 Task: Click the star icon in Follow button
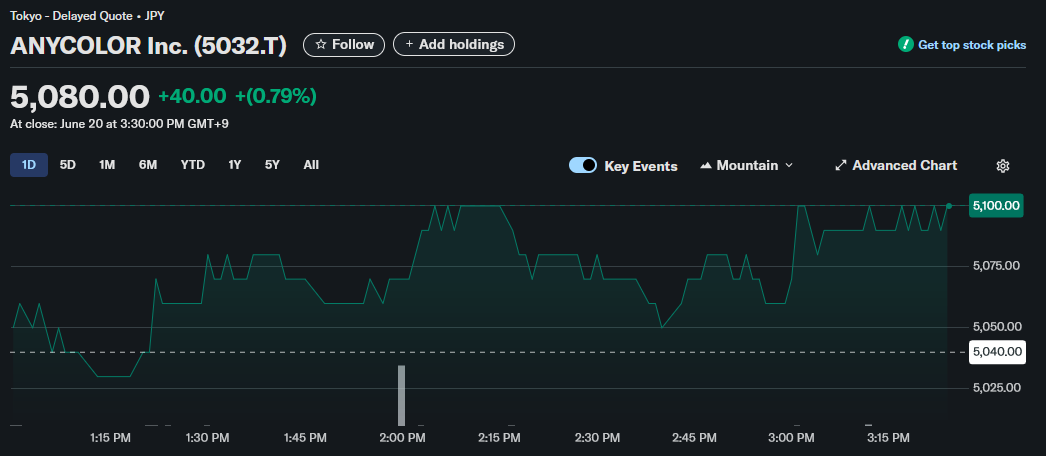coord(321,45)
